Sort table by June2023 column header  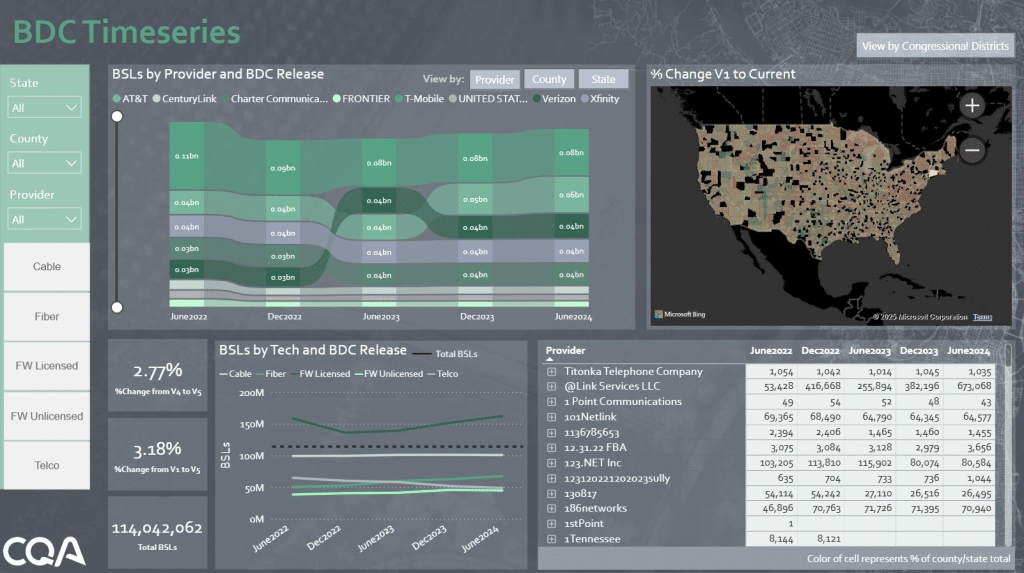[869, 351]
